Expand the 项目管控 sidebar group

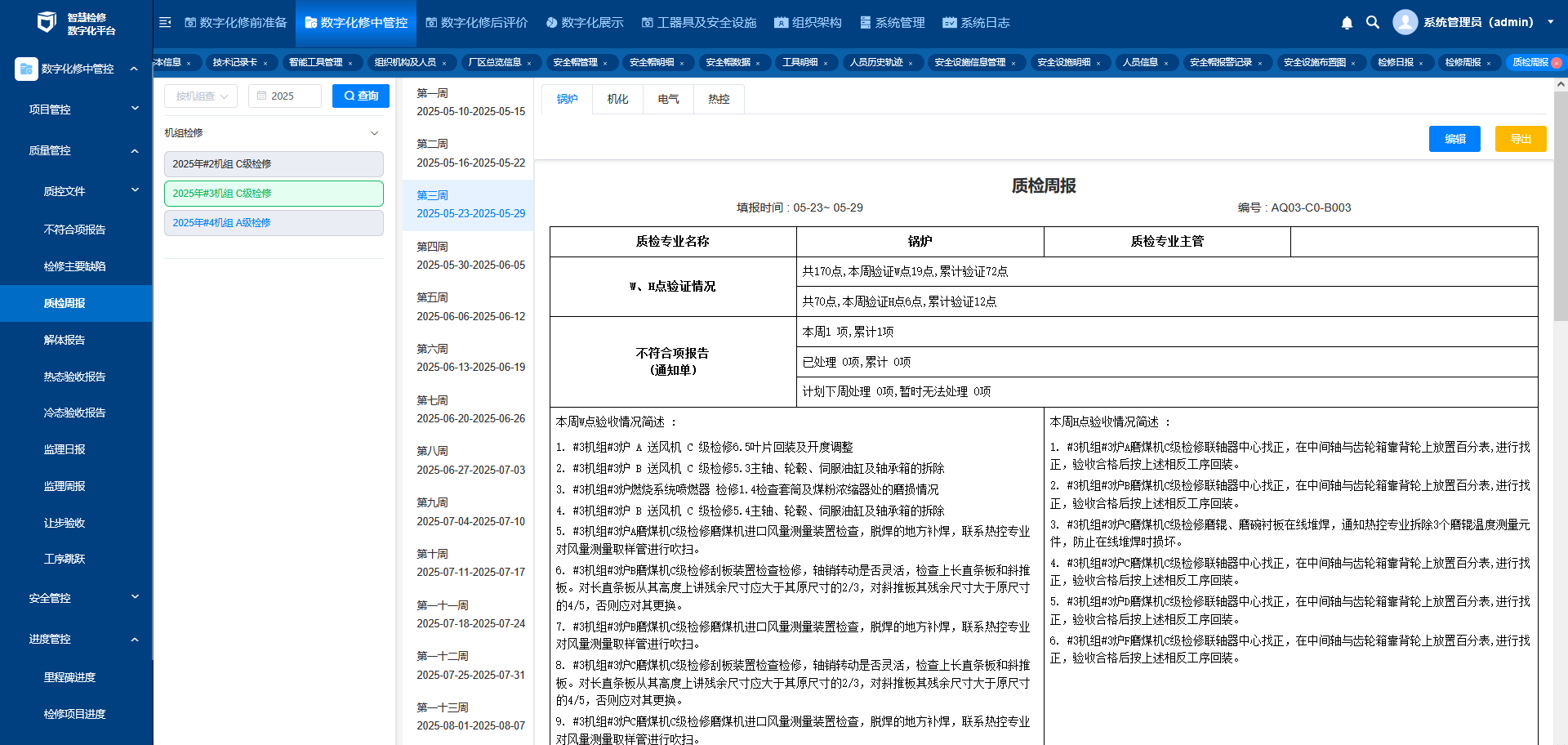[135, 109]
